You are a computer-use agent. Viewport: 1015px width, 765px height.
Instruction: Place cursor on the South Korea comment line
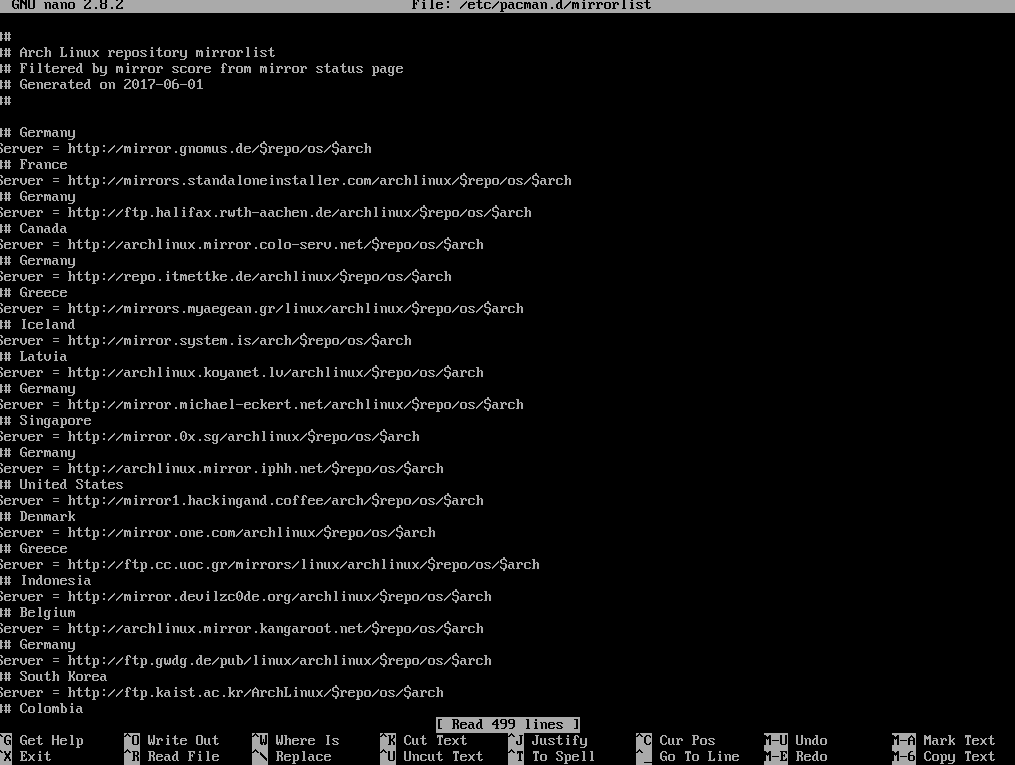coord(54,677)
